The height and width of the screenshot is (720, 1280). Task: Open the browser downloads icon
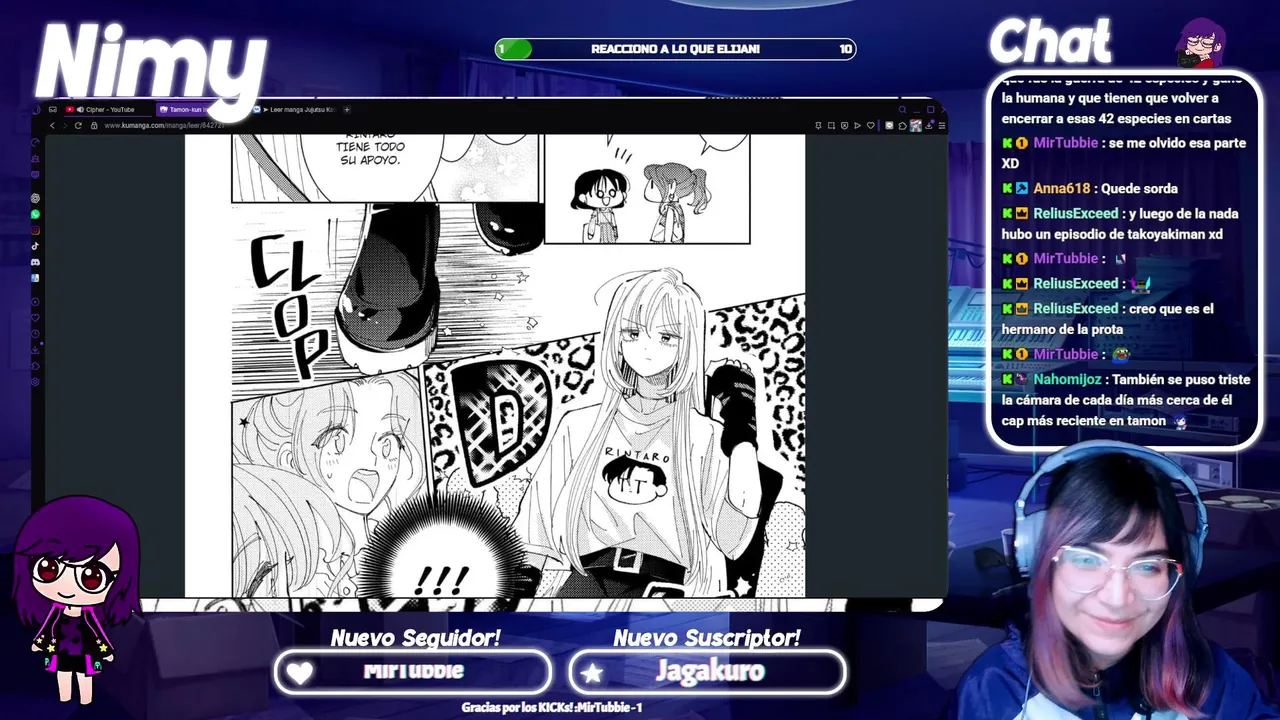pos(929,125)
